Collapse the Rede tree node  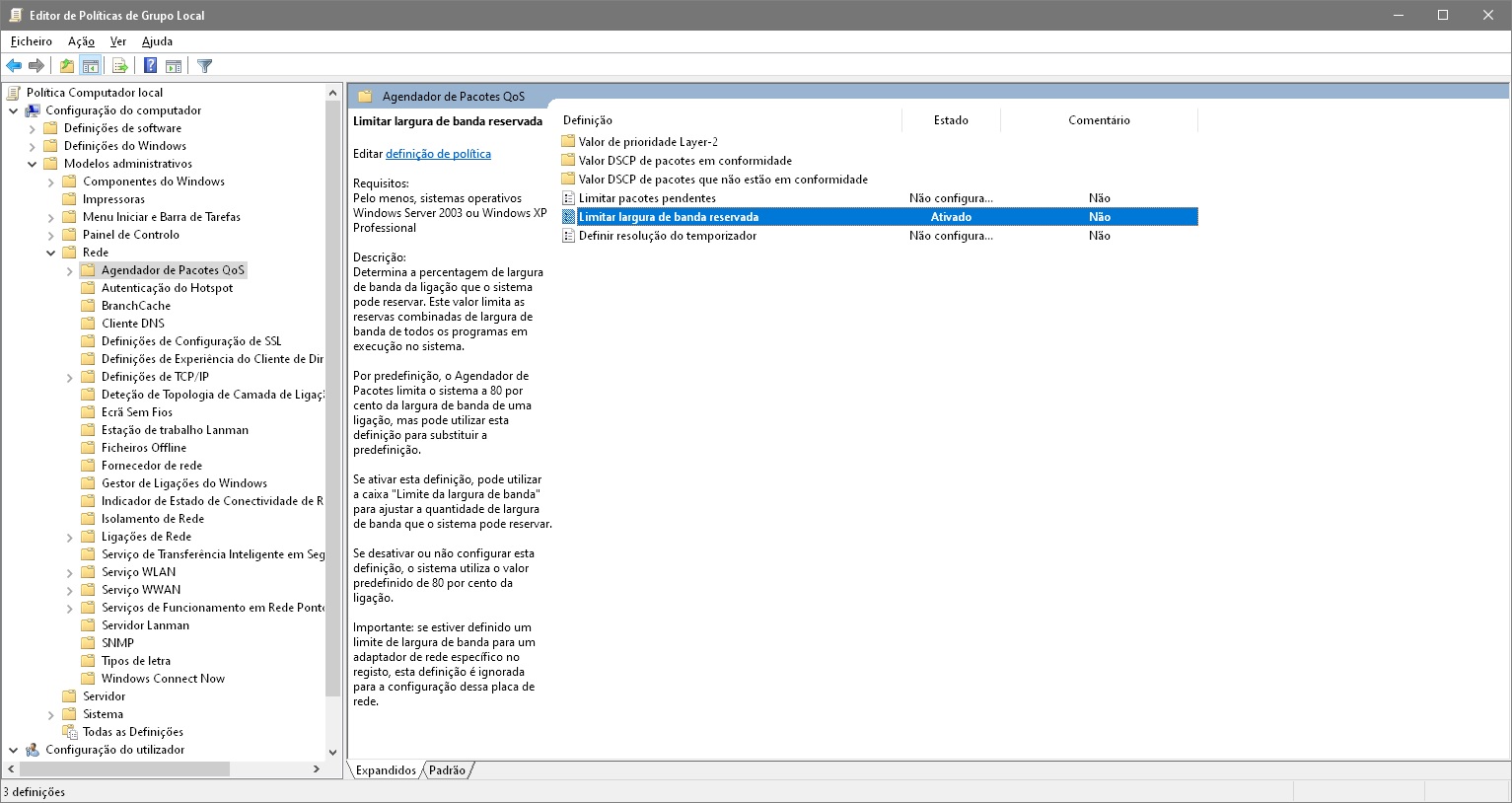click(x=50, y=253)
